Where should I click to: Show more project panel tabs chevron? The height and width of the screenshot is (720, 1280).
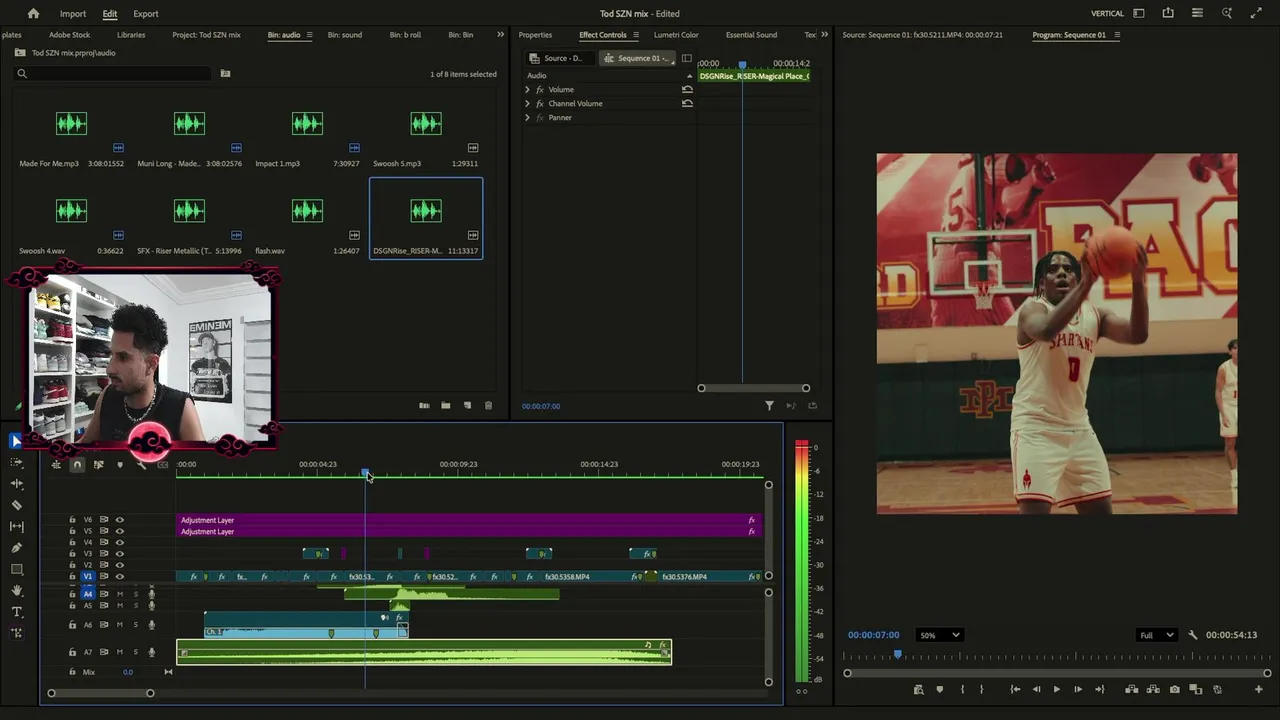[501, 34]
